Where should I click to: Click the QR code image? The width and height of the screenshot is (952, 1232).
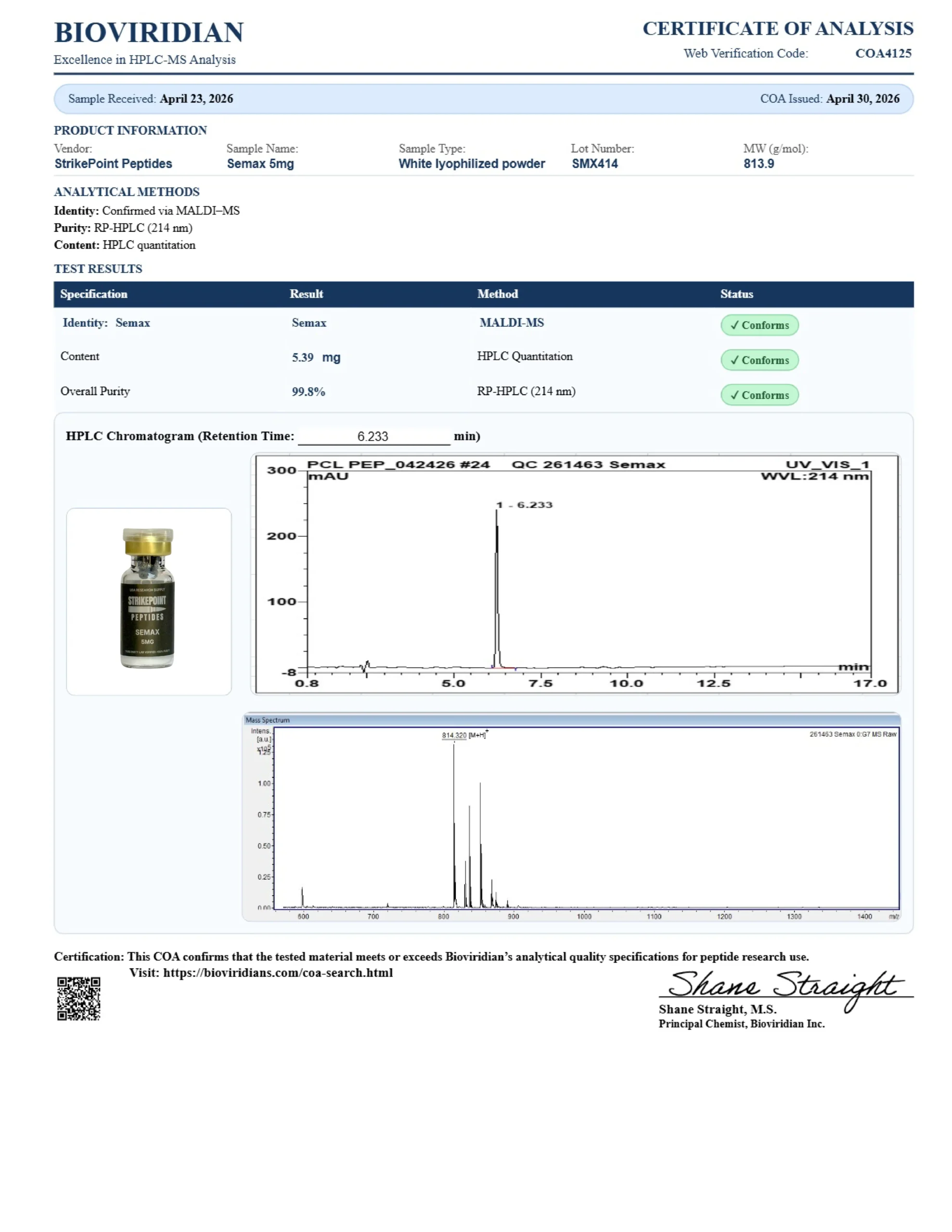(x=78, y=999)
